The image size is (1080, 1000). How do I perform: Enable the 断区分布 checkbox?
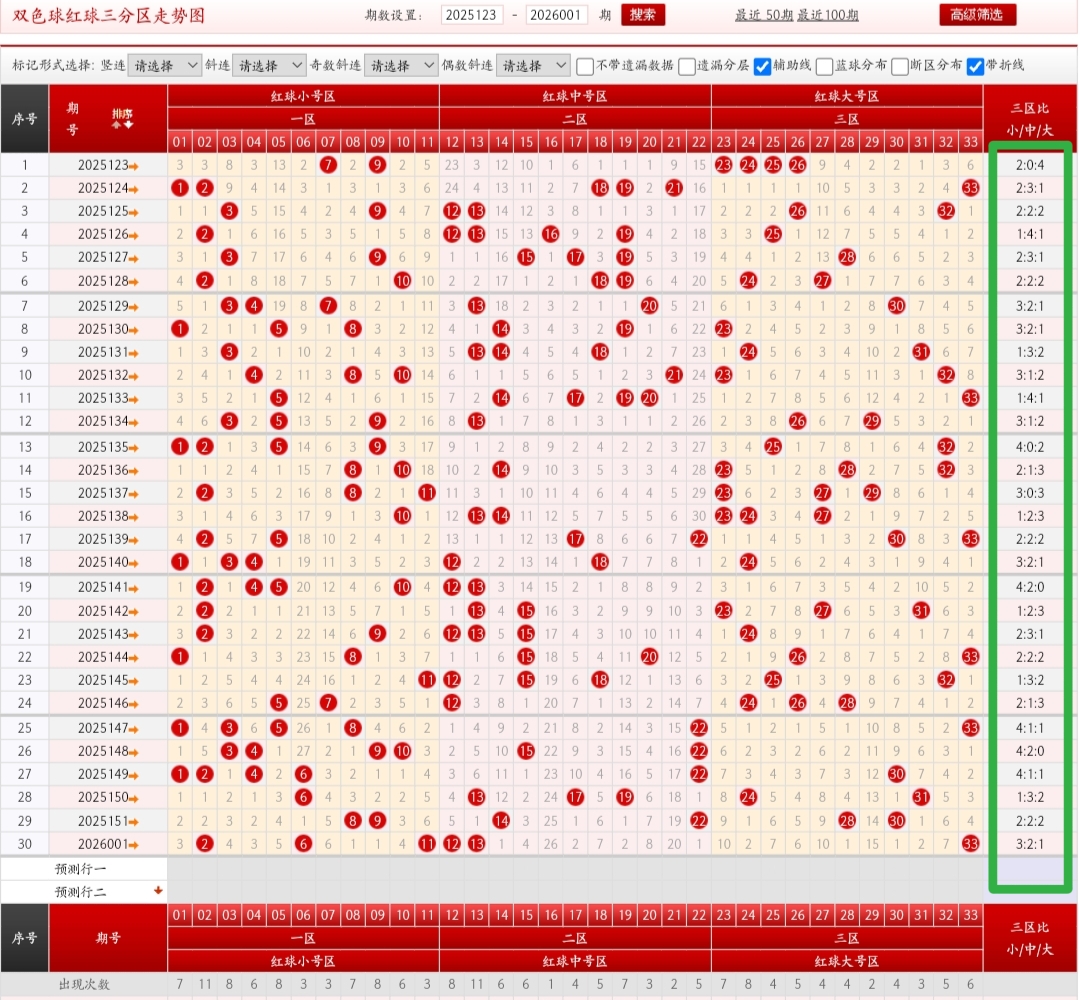coord(900,66)
